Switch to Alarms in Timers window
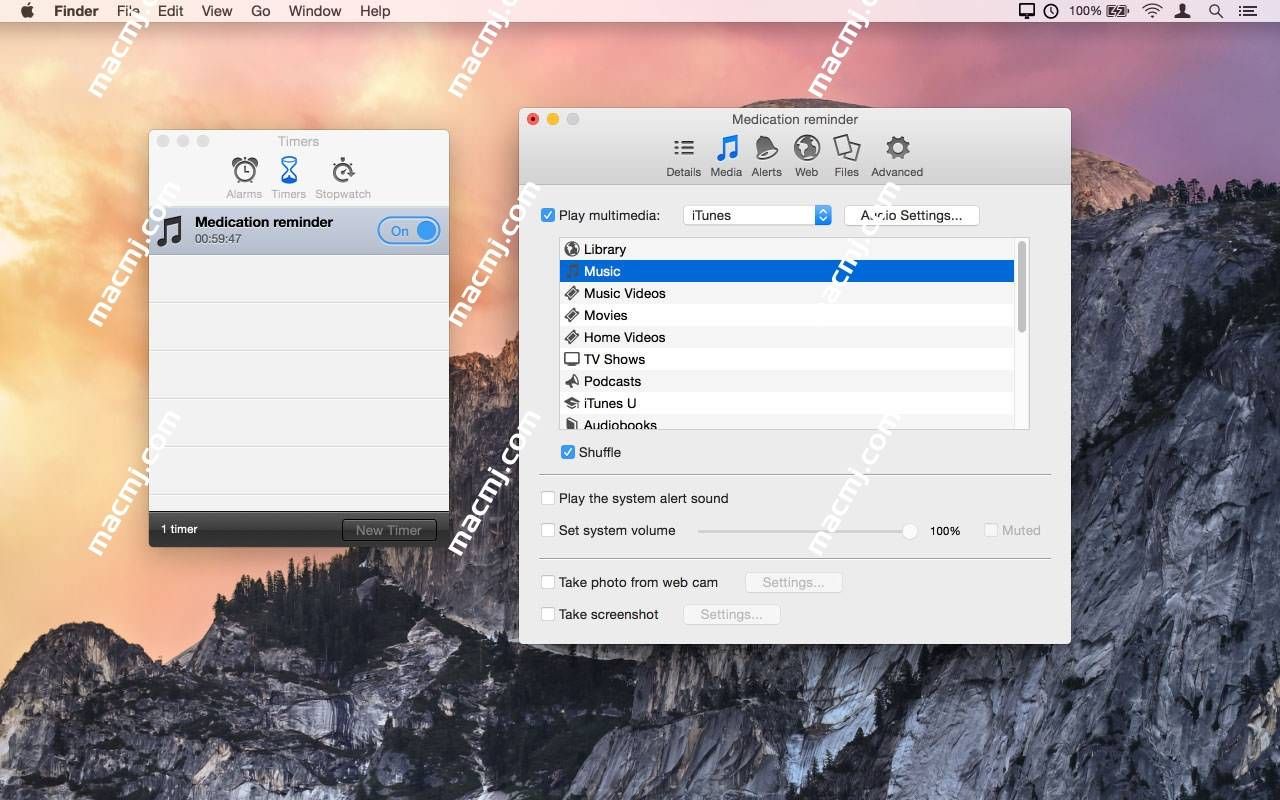1280x800 pixels. [244, 170]
